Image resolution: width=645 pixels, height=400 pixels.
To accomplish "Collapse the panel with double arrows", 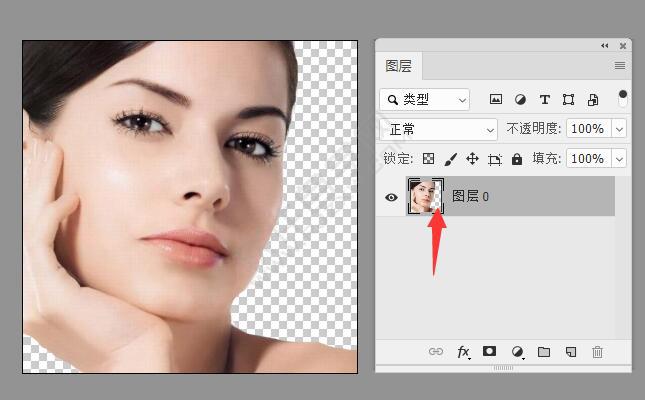I will [604, 46].
